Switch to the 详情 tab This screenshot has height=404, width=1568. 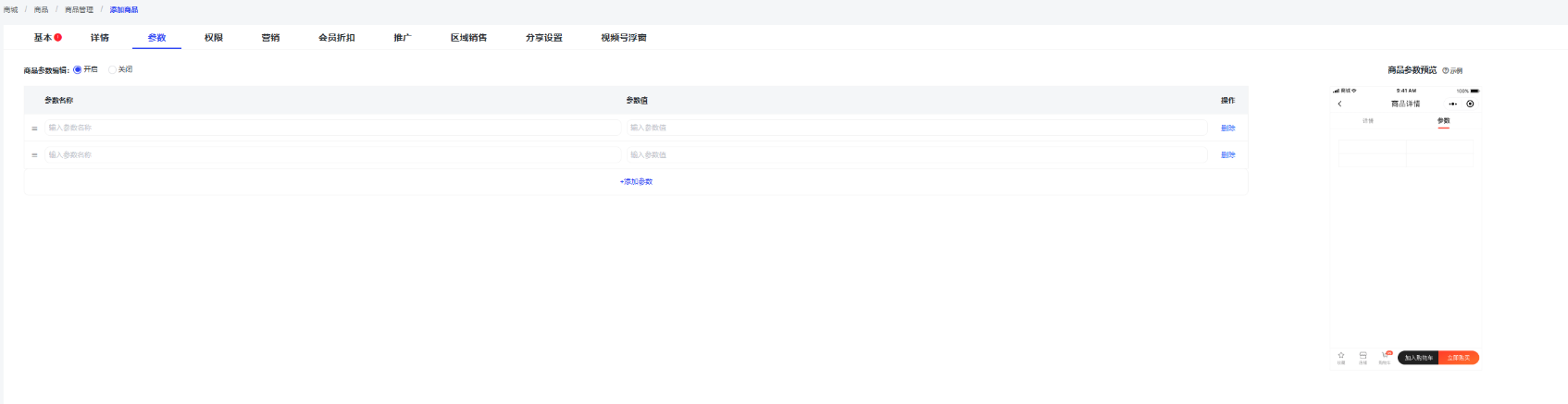click(x=100, y=38)
